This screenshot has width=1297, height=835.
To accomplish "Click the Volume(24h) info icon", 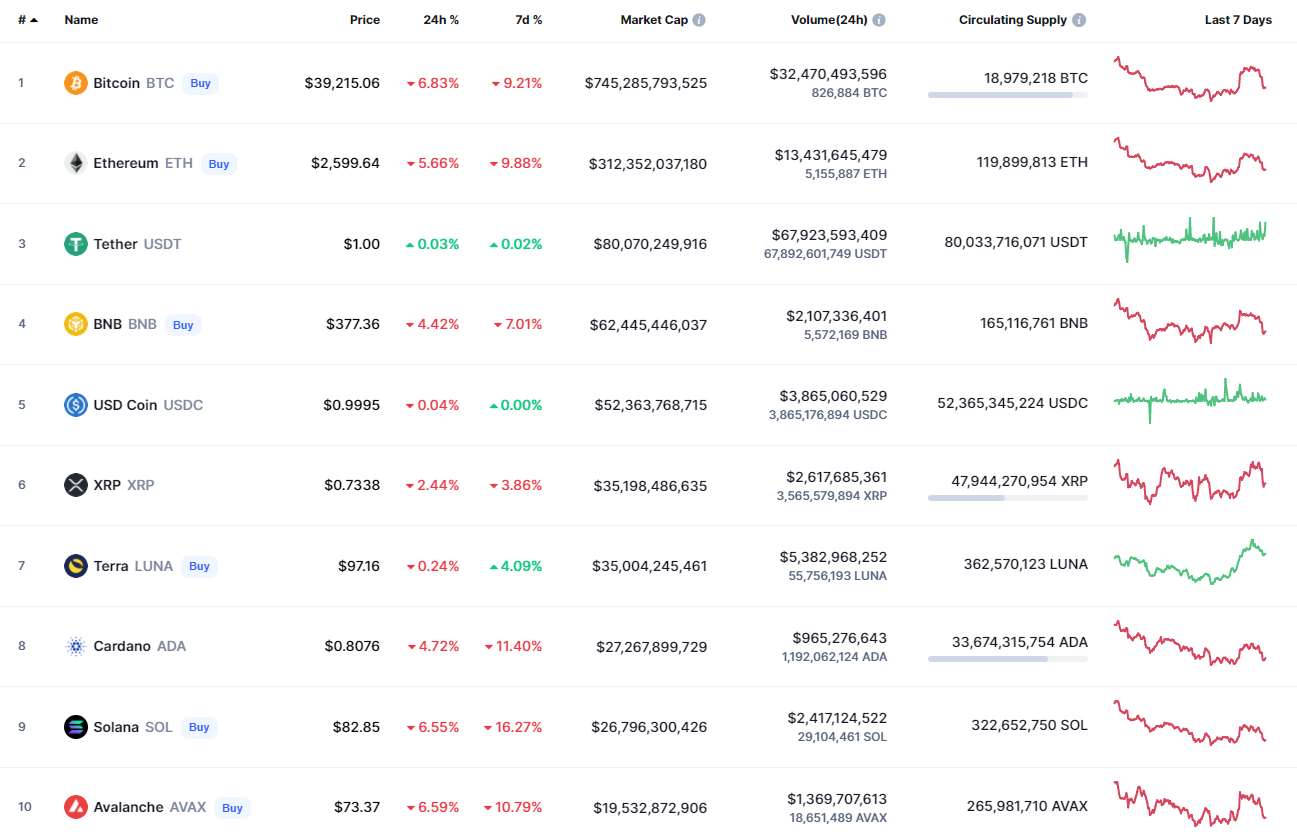I will coord(878,20).
